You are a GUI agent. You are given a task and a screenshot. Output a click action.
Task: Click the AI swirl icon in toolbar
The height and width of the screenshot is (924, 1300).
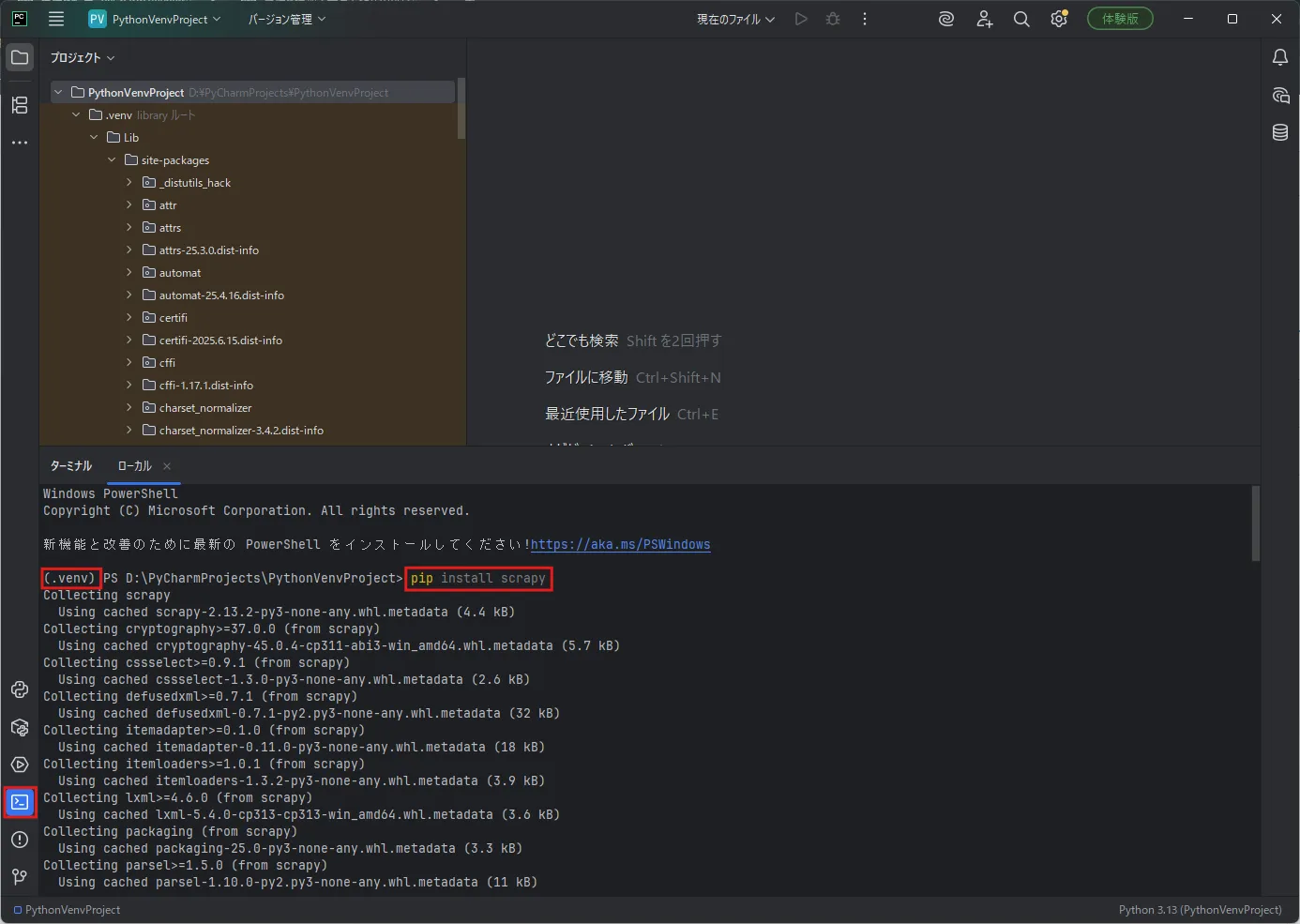click(x=946, y=19)
